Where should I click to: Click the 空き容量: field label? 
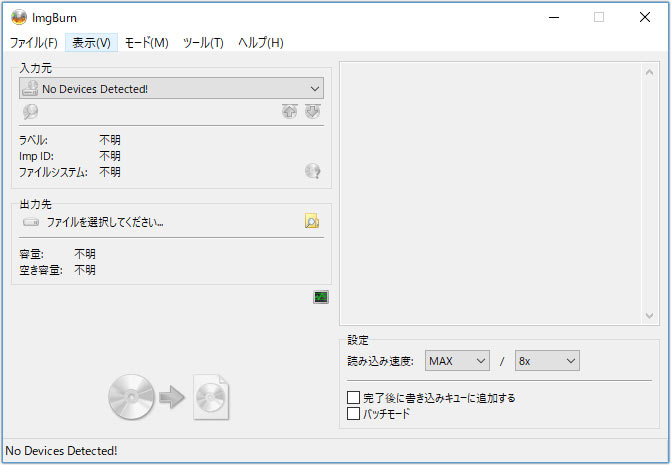41,270
